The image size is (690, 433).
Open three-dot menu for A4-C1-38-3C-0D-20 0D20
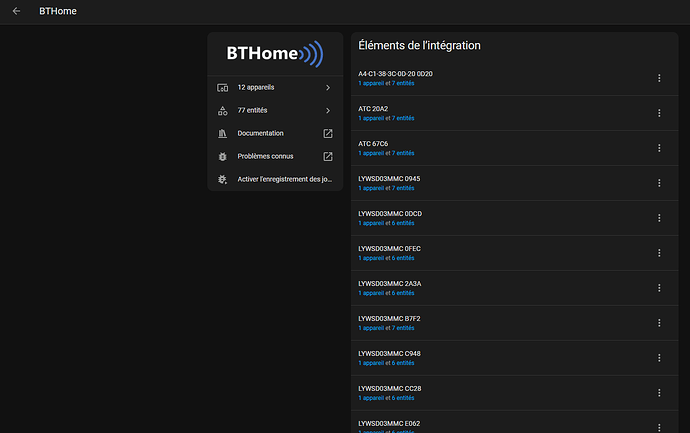659,78
